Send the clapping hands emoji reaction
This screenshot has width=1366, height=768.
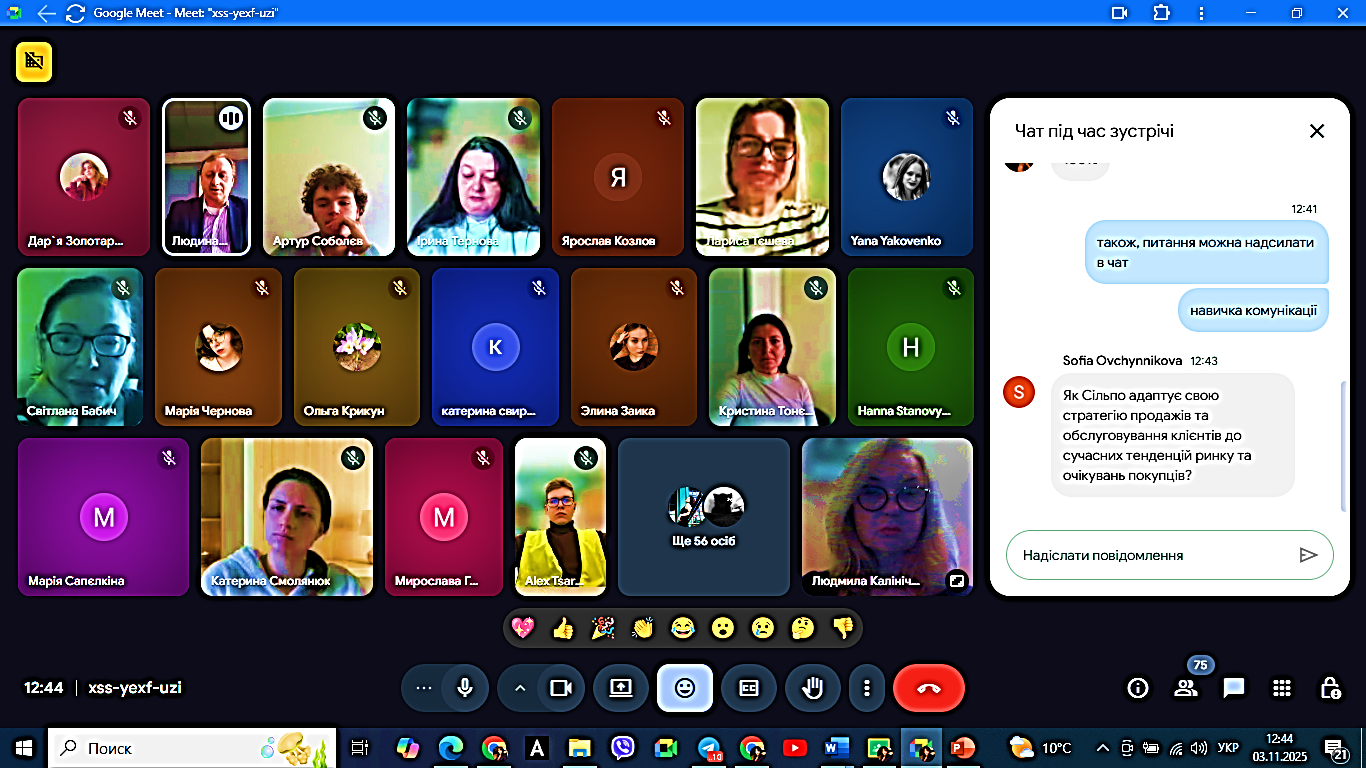click(x=642, y=628)
